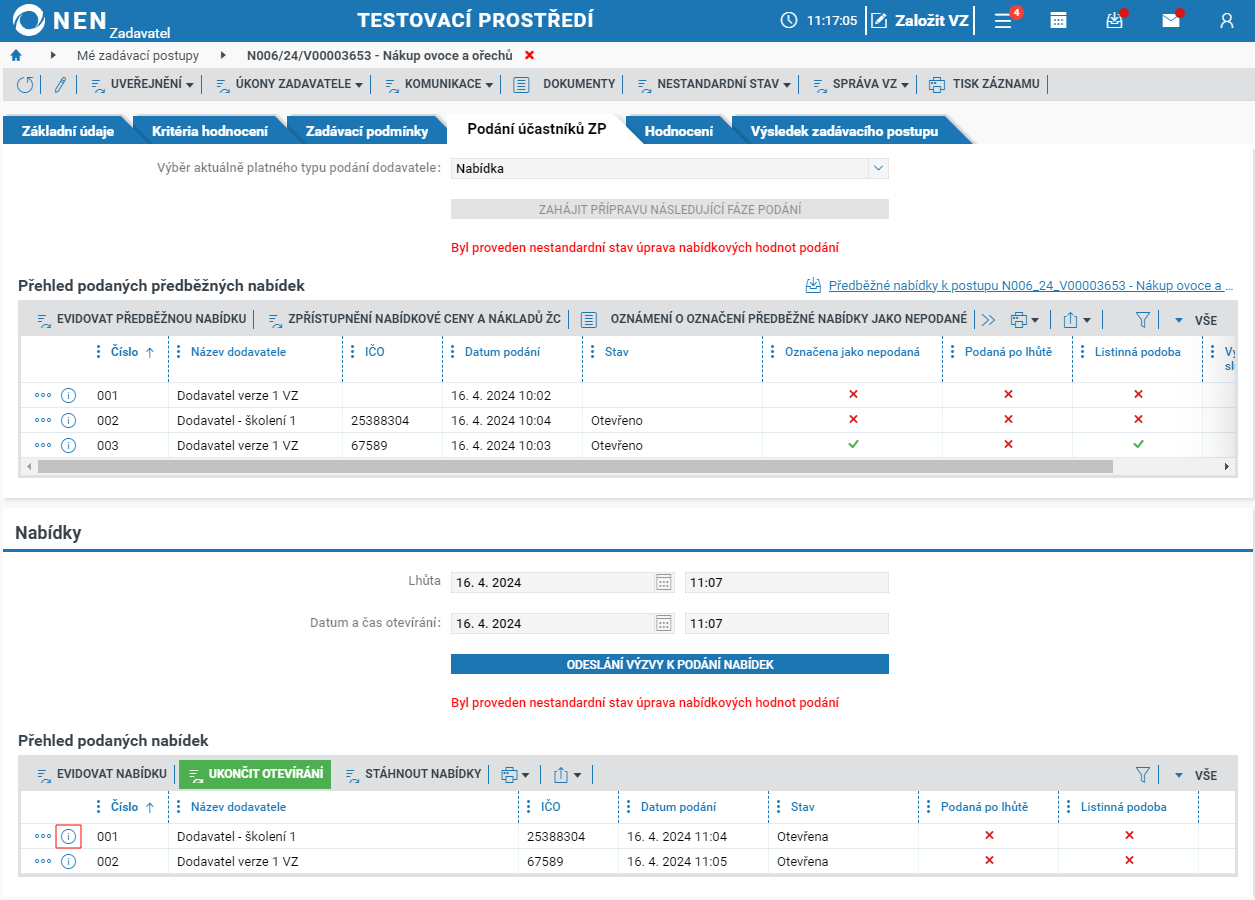Open the filter icon of preliminary offers table
The width and height of the screenshot is (1255, 900).
pyautogui.click(x=1143, y=320)
